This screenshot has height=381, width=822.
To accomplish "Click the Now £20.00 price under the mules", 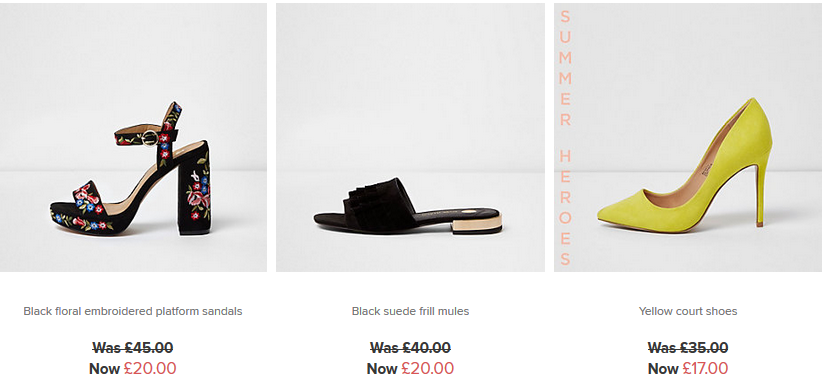I will (410, 368).
